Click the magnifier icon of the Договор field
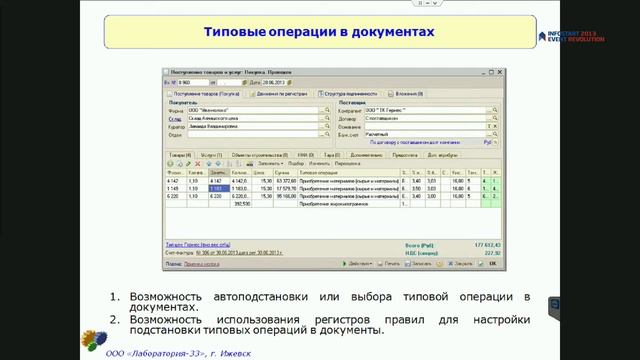This screenshot has height=360, width=640. 495,118
